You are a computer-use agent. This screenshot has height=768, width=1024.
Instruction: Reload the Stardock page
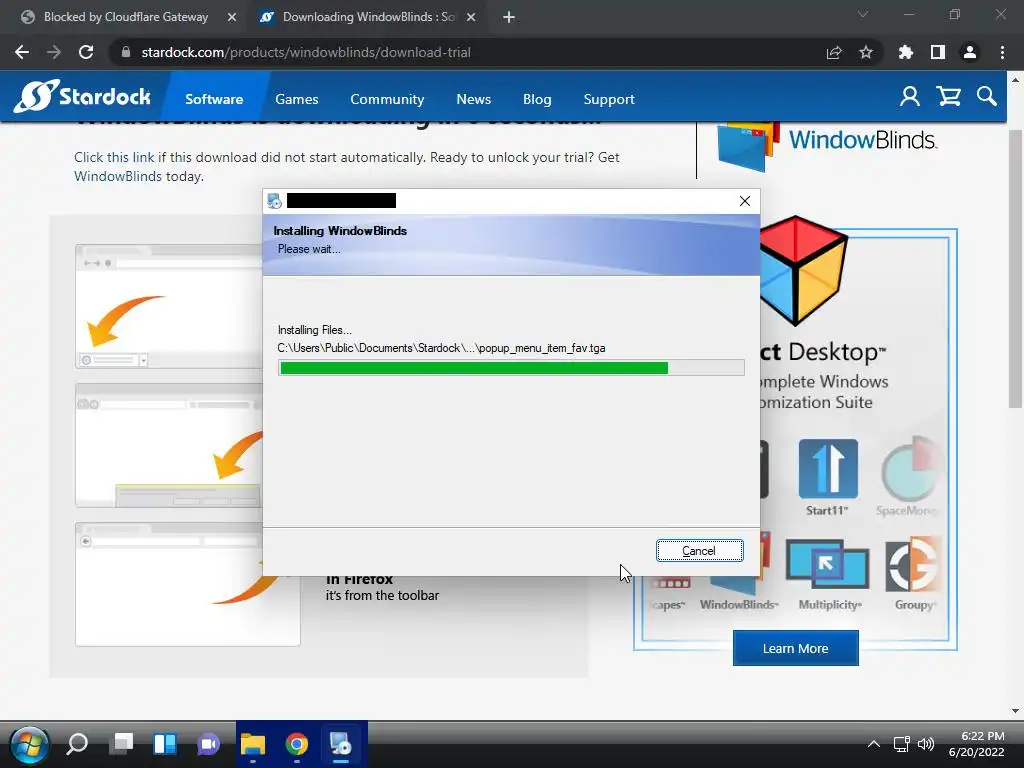tap(86, 52)
